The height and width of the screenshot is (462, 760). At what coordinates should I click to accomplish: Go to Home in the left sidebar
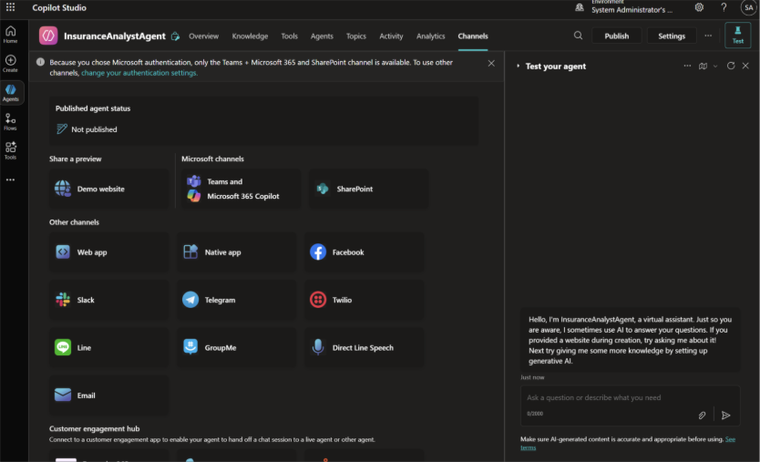(10, 34)
